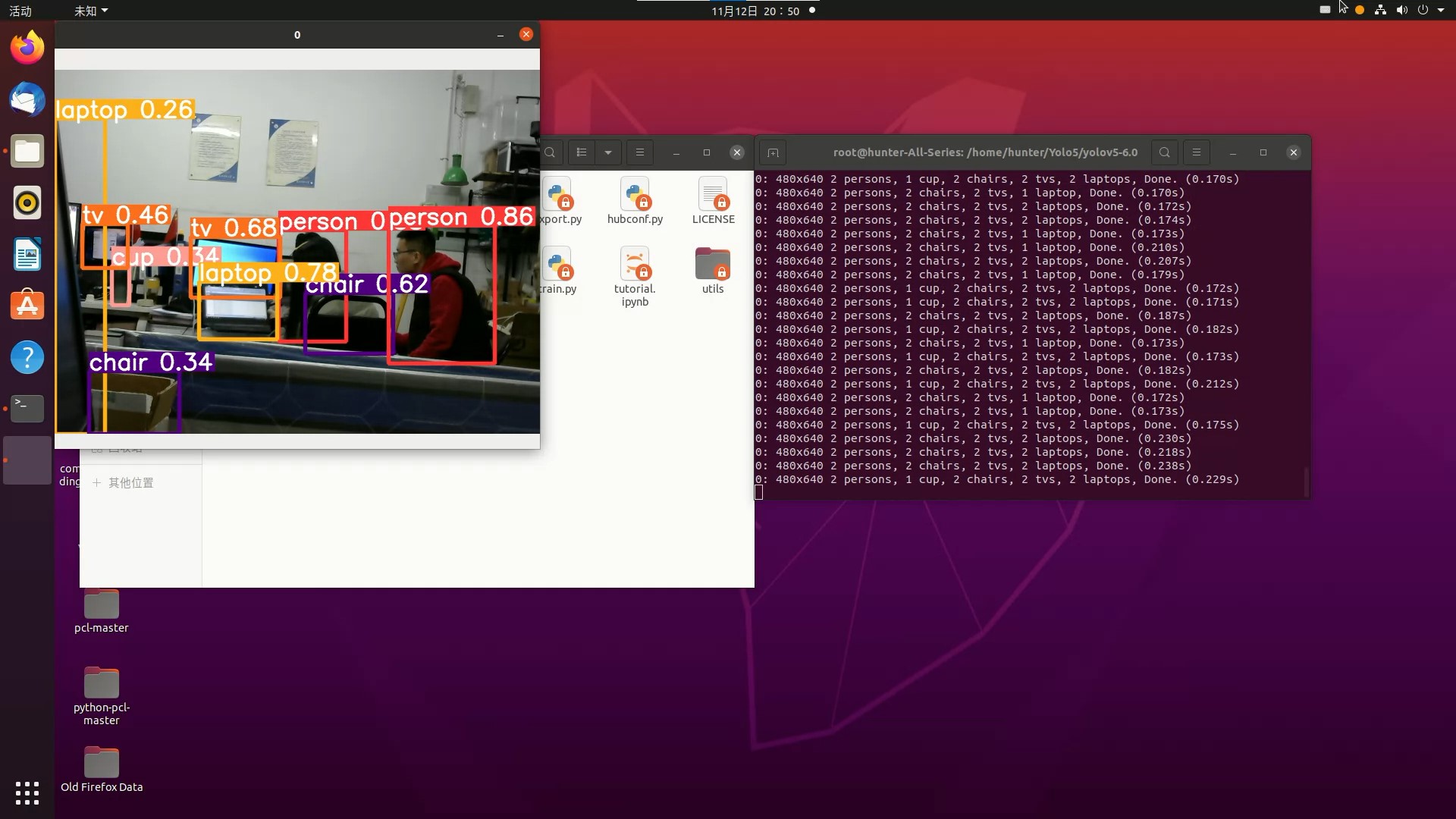Screen dimensions: 1456x819
Task: Launch Thunderbird mail from the dock
Action: (x=27, y=99)
